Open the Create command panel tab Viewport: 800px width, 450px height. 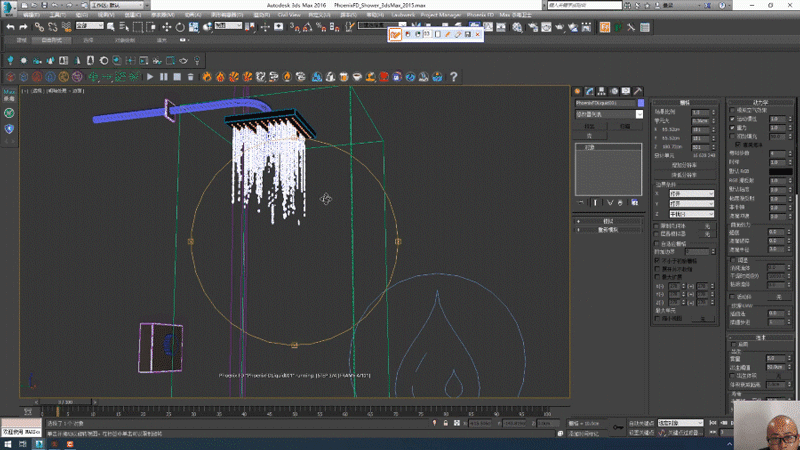(x=578, y=91)
